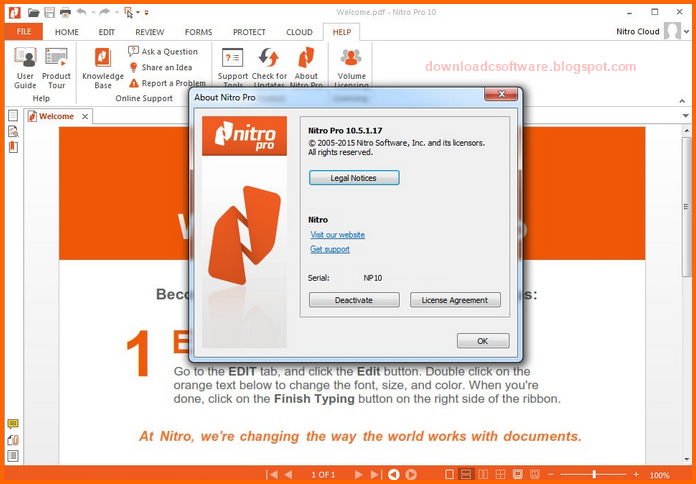Open the Output pane icon at sidebar bottom

(13, 456)
